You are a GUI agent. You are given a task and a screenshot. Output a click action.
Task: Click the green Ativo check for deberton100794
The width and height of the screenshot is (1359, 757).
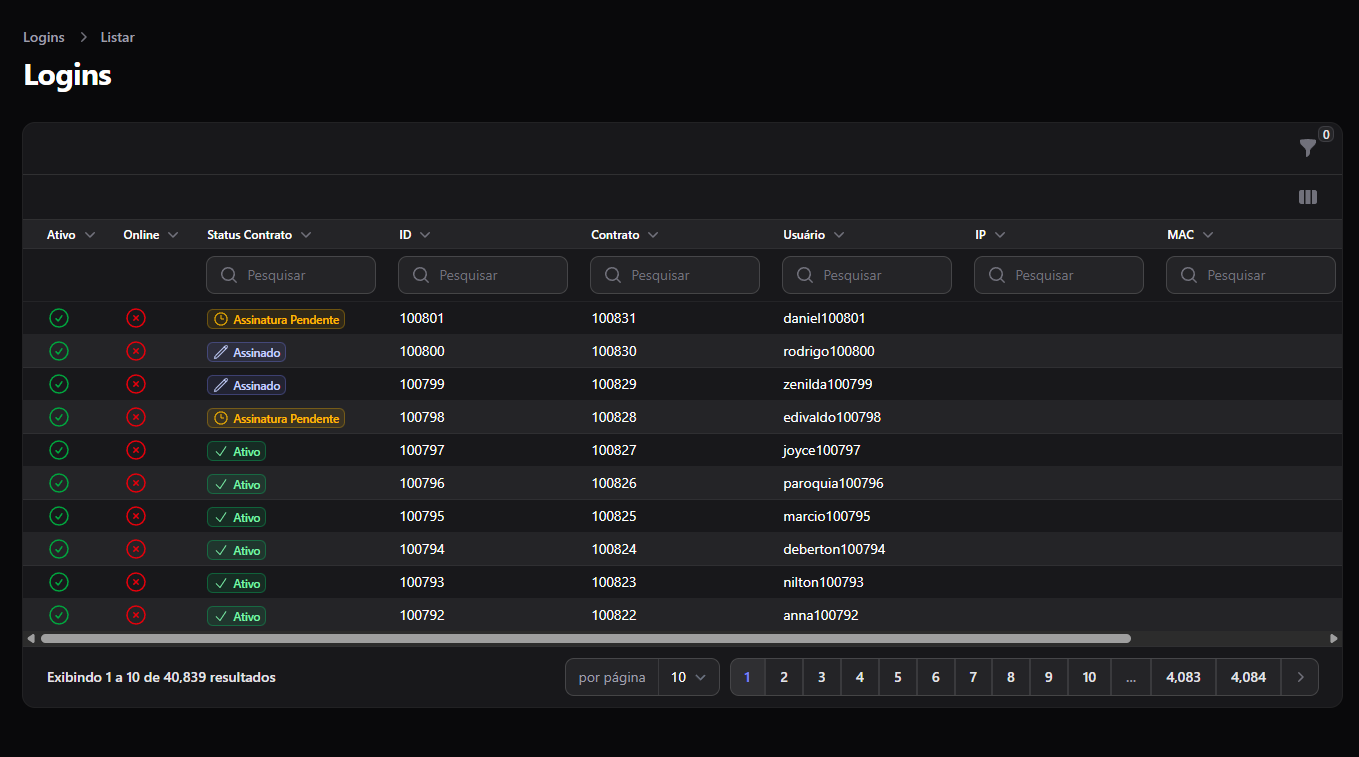coord(59,549)
